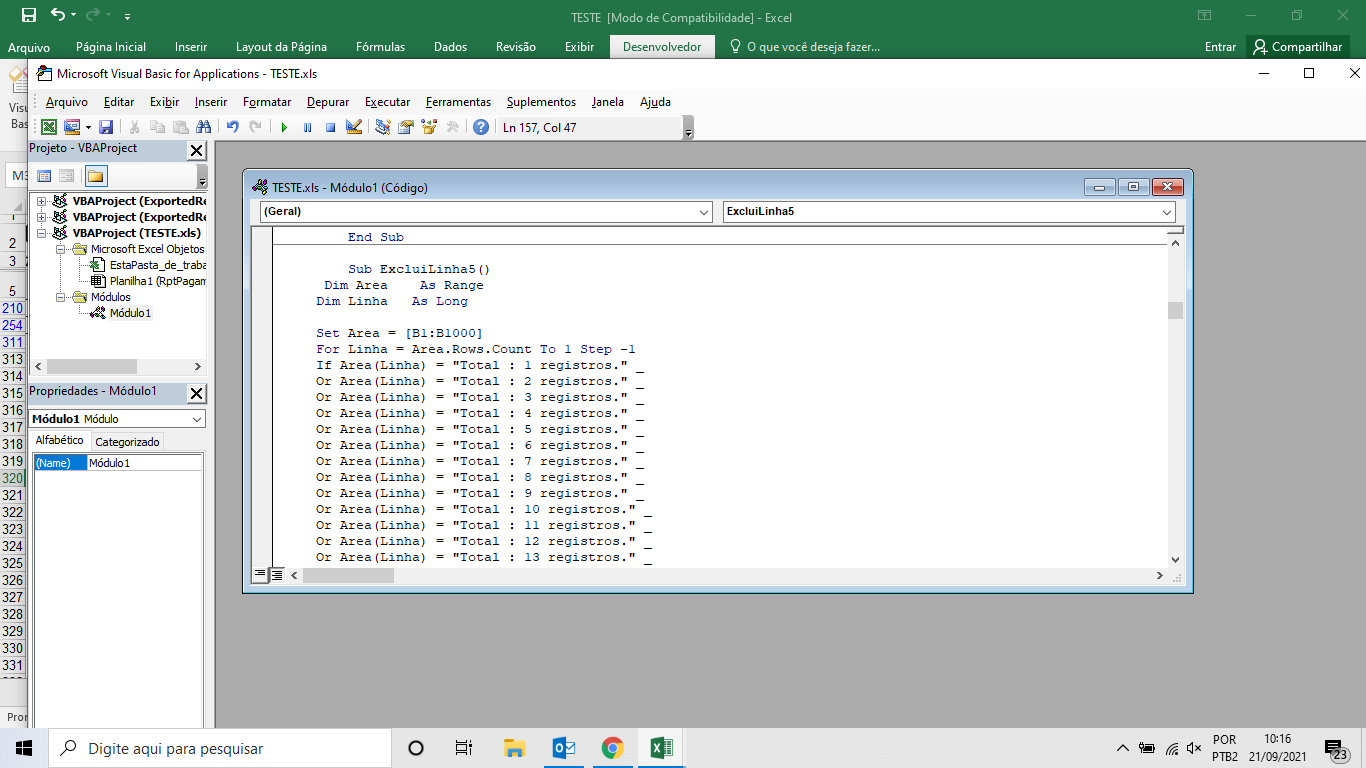Viewport: 1366px width, 768px height.
Task: Open the Object Browser icon
Action: point(429,127)
